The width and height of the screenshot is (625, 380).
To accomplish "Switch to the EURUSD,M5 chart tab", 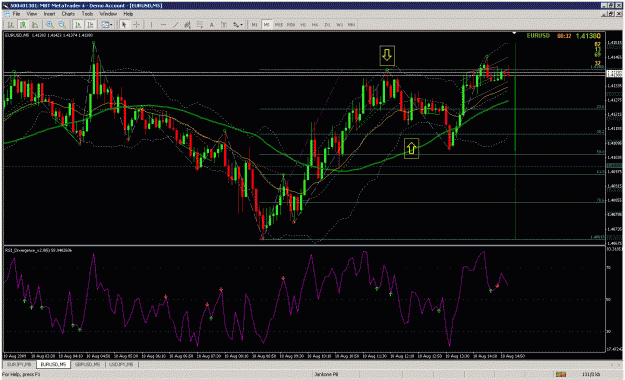I will coord(53,364).
